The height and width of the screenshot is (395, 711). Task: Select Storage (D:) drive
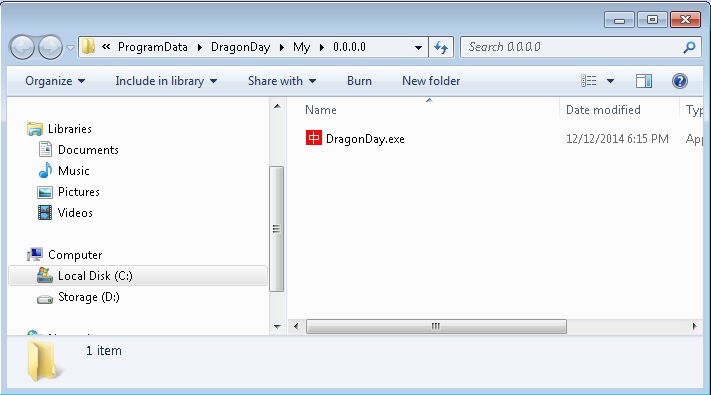89,297
